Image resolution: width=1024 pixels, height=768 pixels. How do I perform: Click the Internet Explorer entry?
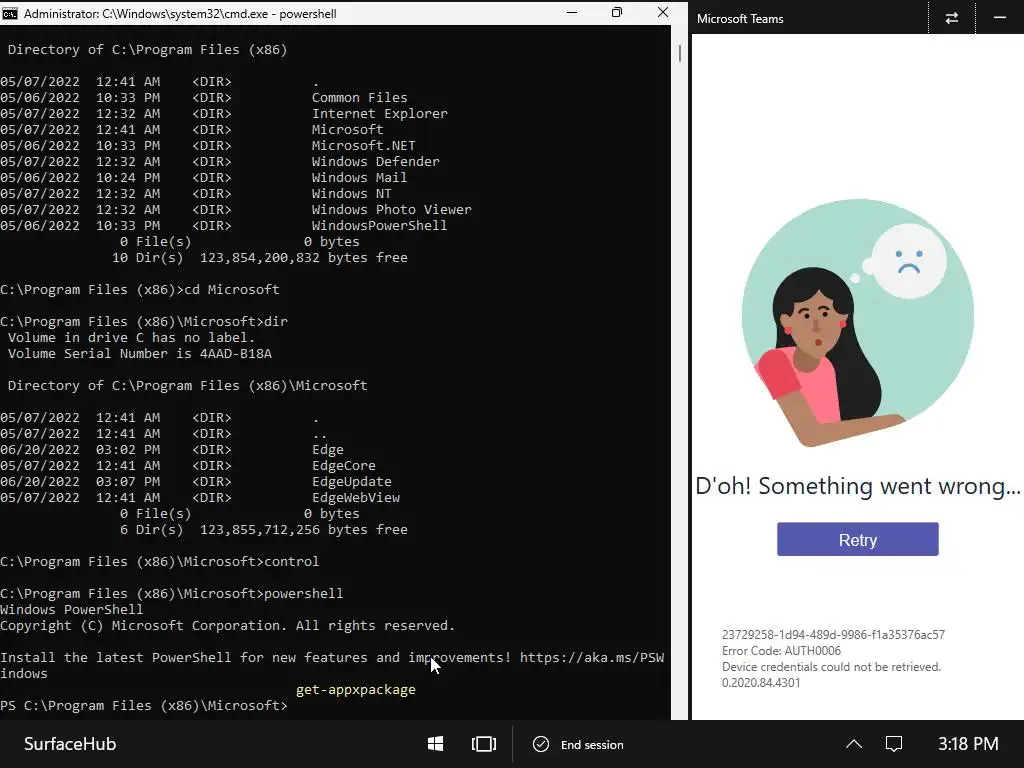coord(379,114)
